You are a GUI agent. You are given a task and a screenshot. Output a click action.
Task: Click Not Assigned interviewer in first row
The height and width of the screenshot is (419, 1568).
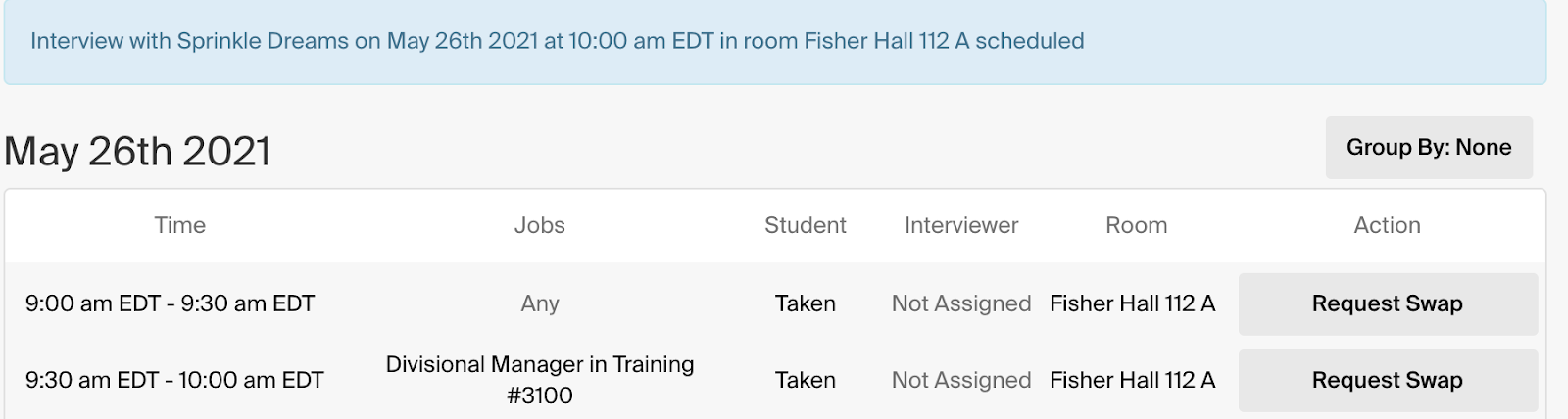(961, 303)
